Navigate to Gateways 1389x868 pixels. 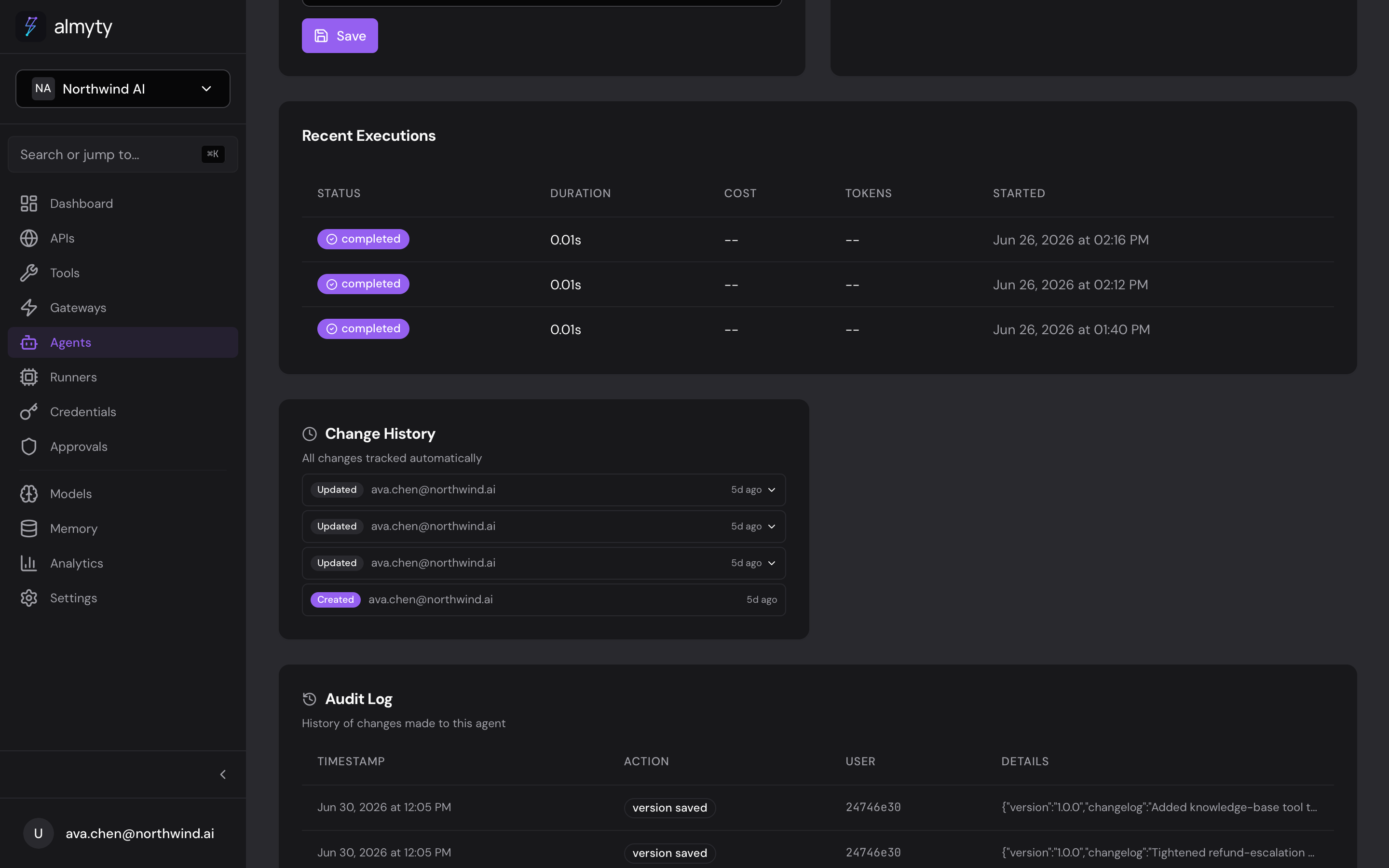[123, 308]
